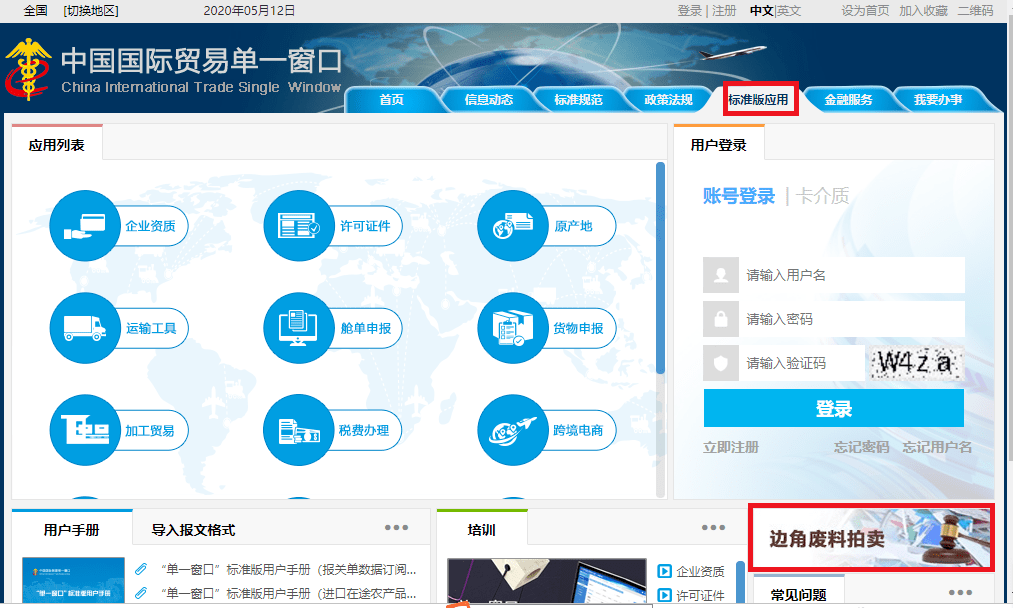Click the 忘记密码 link
1013x608 pixels.
click(861, 447)
